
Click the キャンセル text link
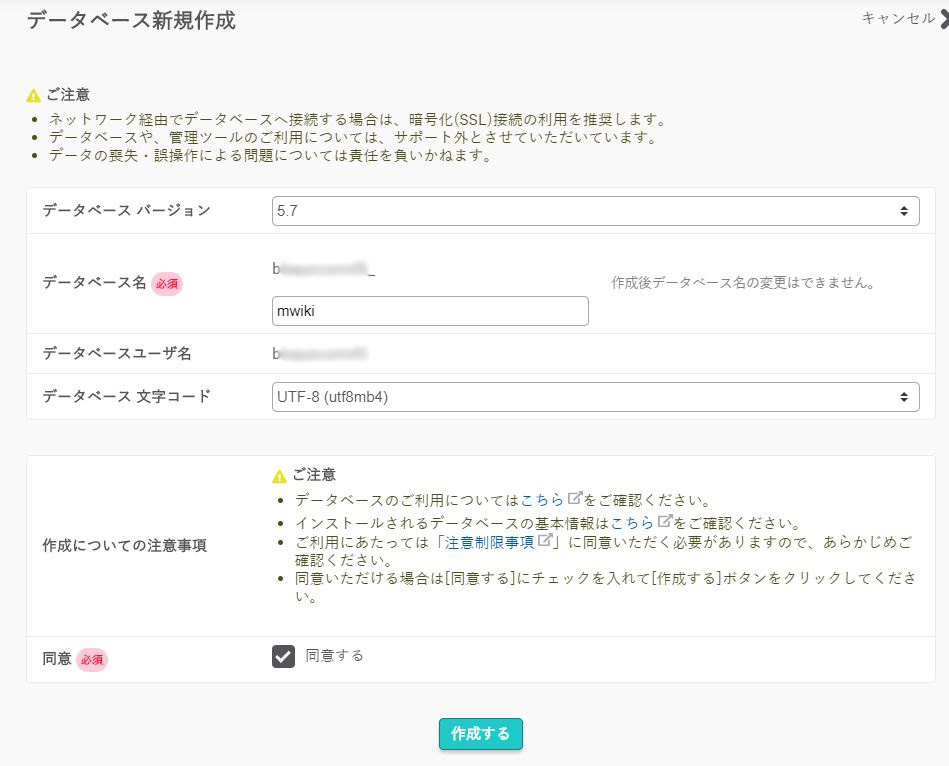897,18
